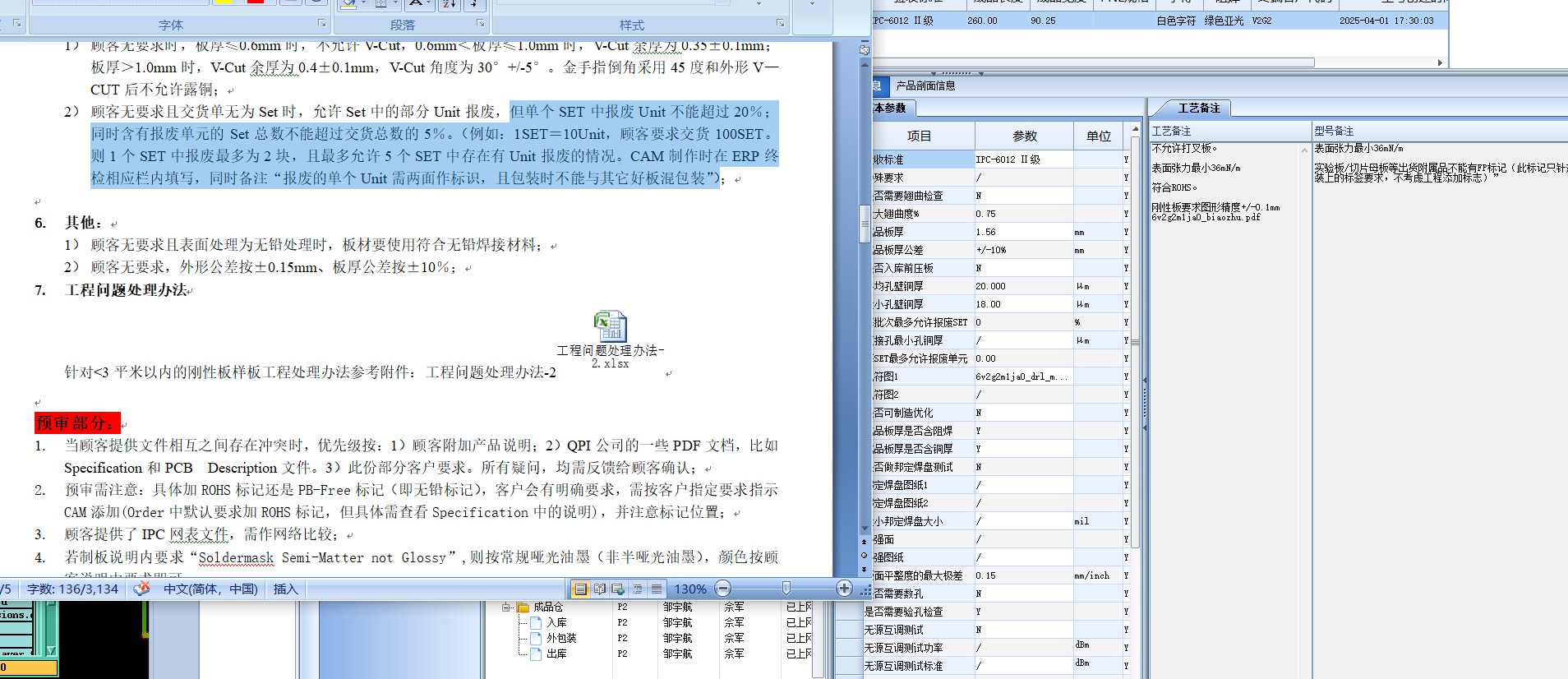This screenshot has height=679, width=1568.
Task: Click the 工艺备注 column header
Action: (x=1229, y=131)
